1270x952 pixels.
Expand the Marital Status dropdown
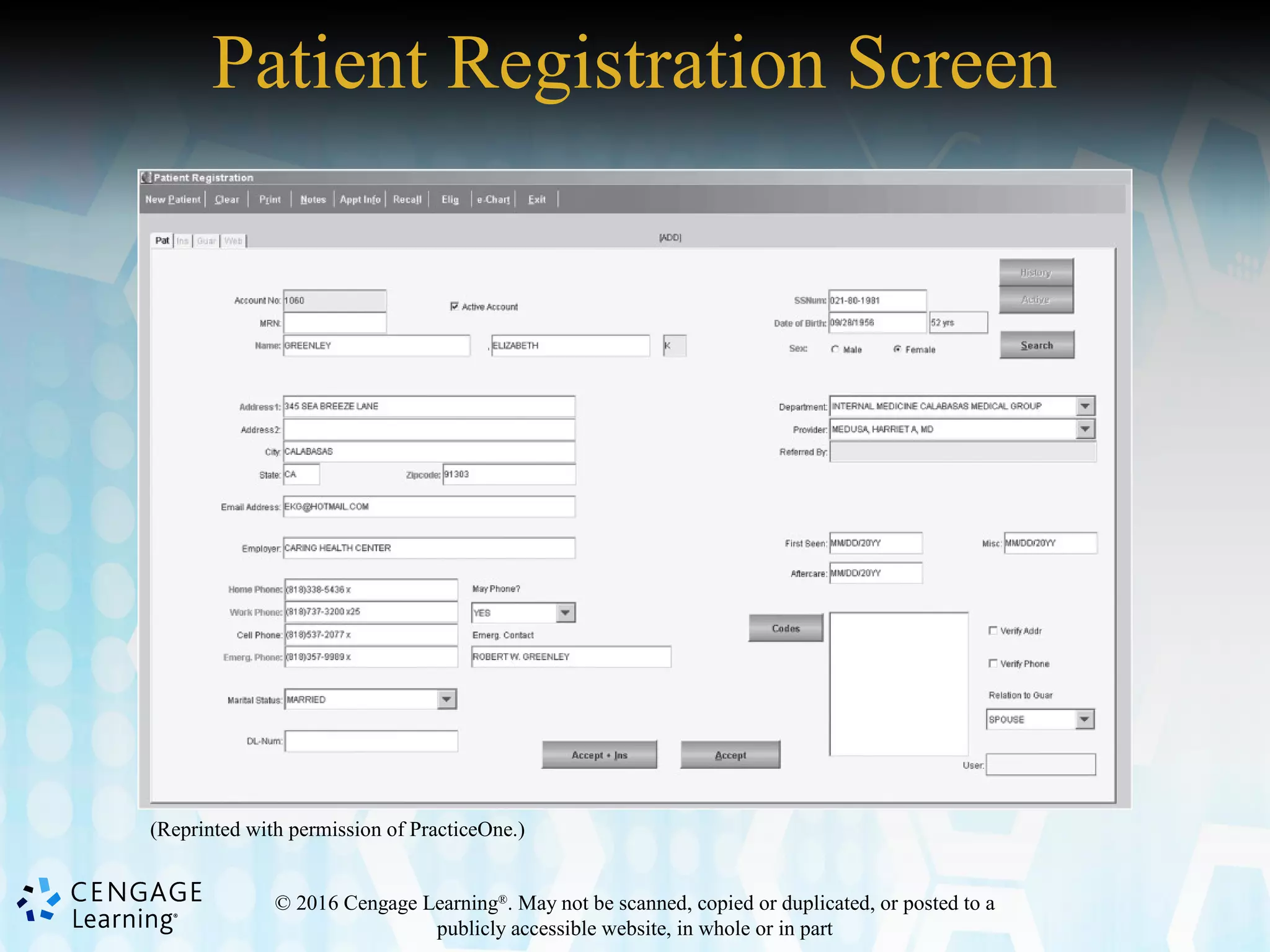tap(446, 699)
